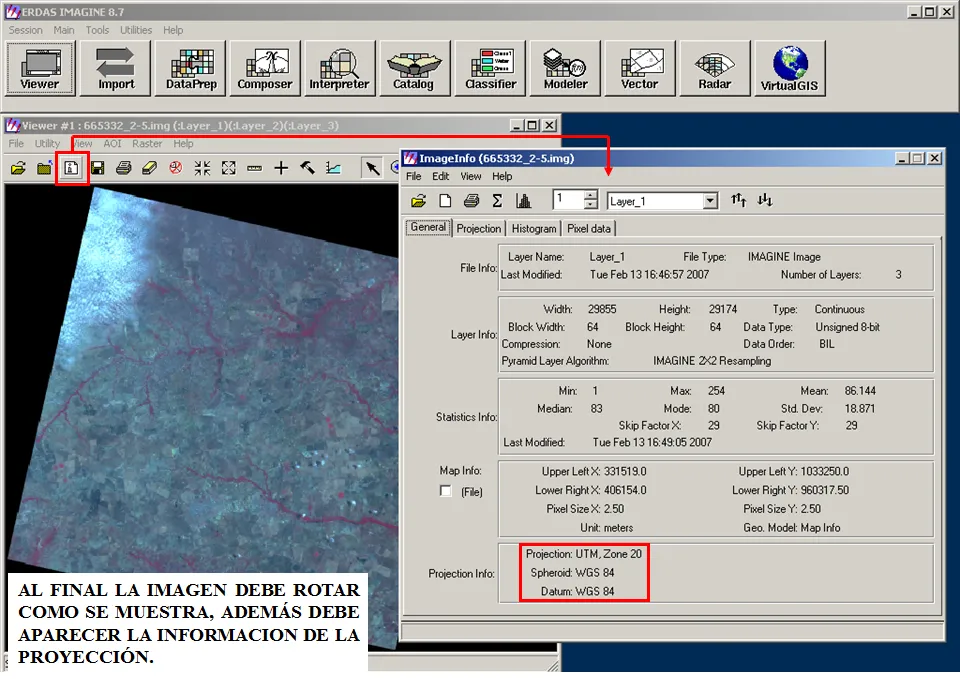Viewport: 960px width, 679px height.
Task: Click the 'Datum: WGS 84' text
Action: (577, 591)
